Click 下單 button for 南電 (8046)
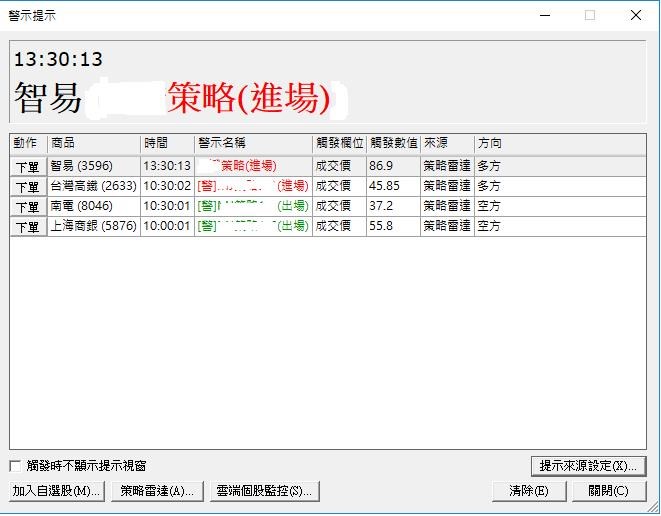This screenshot has height=516, width=661. pos(27,207)
